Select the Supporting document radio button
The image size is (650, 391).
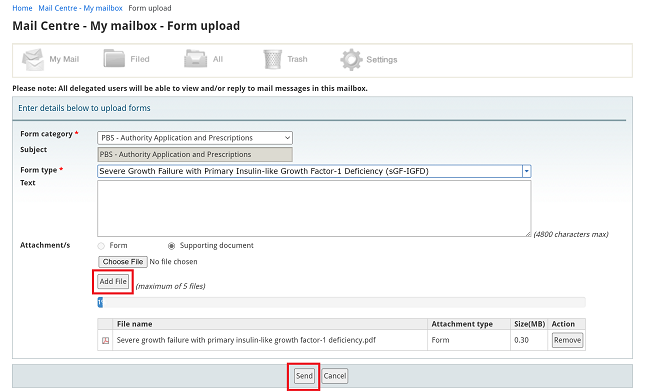pyautogui.click(x=171, y=246)
